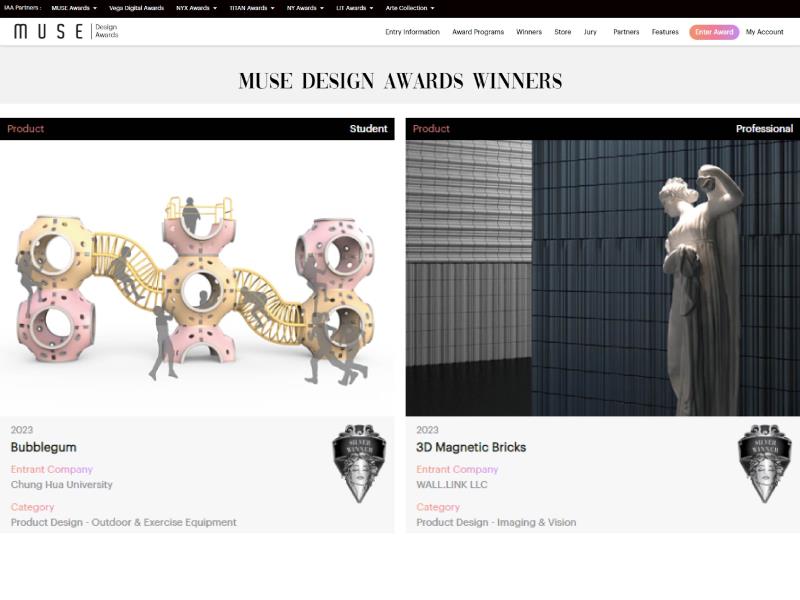Image resolution: width=800 pixels, height=600 pixels.
Task: Open the Partners menu item
Action: tap(626, 32)
